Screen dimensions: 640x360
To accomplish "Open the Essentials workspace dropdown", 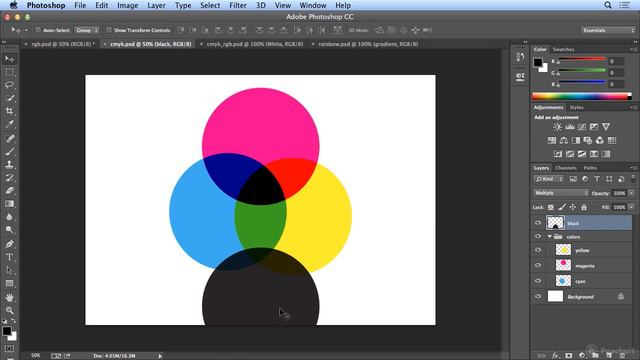I will 609,30.
